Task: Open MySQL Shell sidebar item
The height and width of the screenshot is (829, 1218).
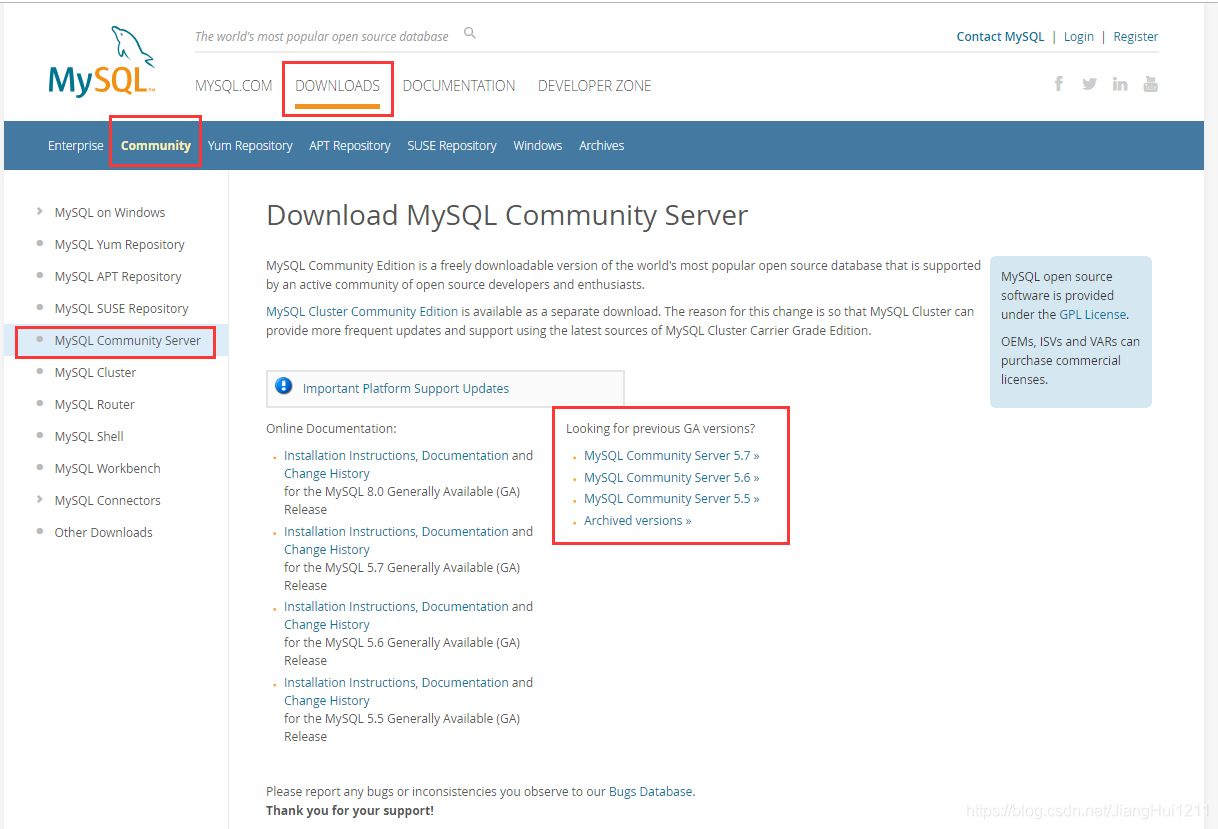Action: pos(89,437)
